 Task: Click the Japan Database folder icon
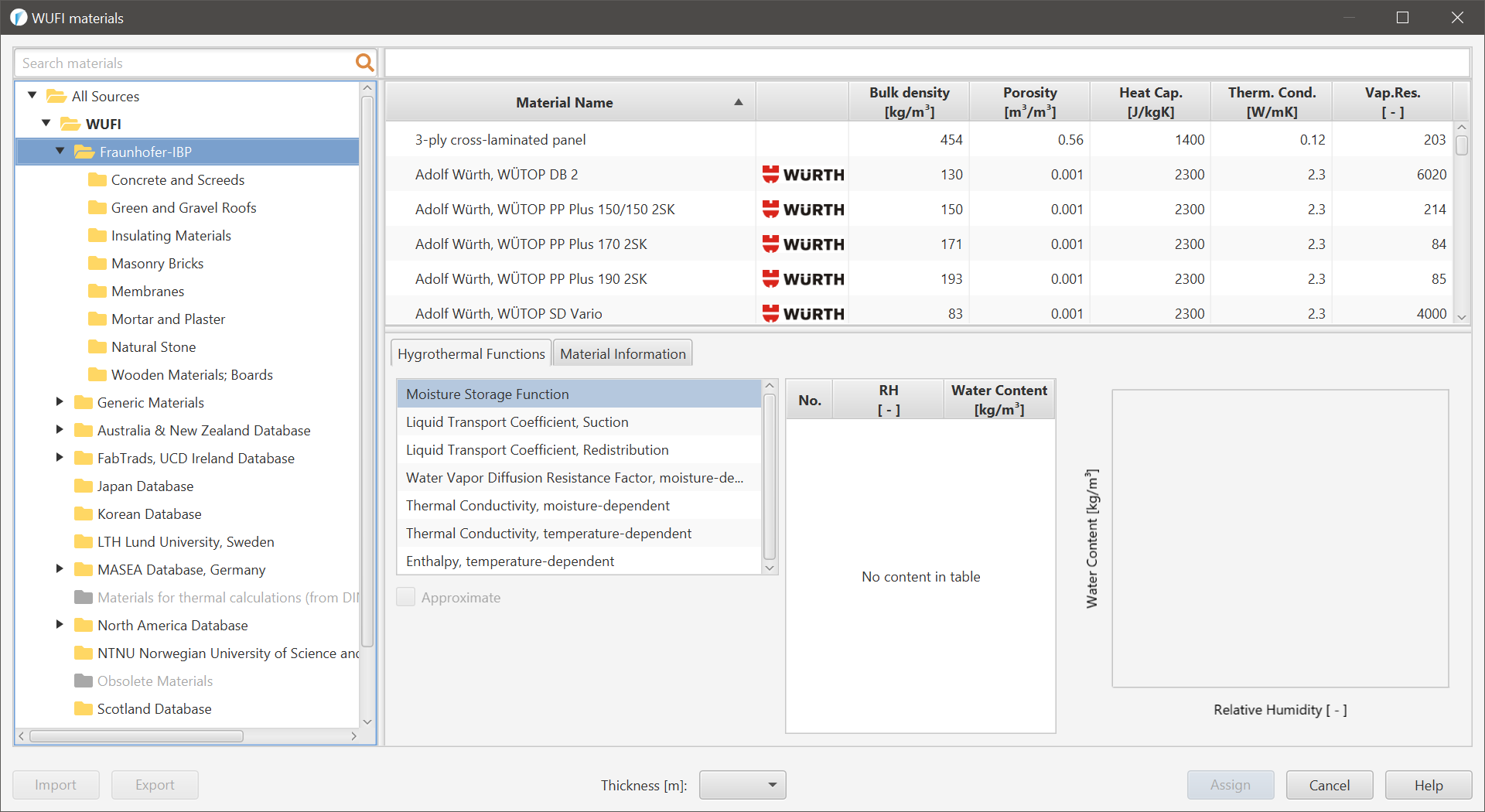pos(84,486)
